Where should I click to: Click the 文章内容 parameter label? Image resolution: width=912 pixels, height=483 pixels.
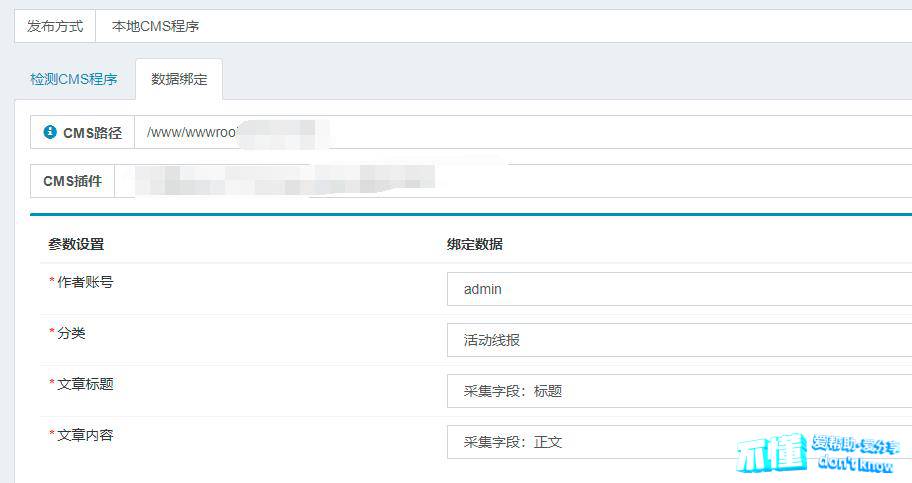85,435
